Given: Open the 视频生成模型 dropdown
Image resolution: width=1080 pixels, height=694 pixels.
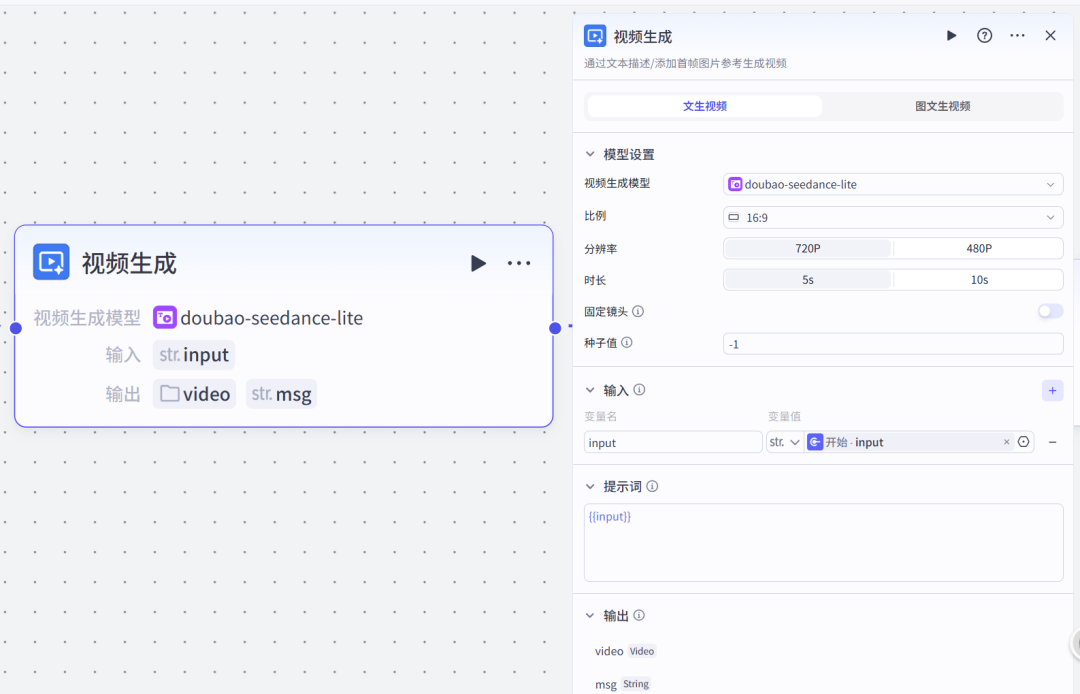Looking at the screenshot, I should click(893, 185).
